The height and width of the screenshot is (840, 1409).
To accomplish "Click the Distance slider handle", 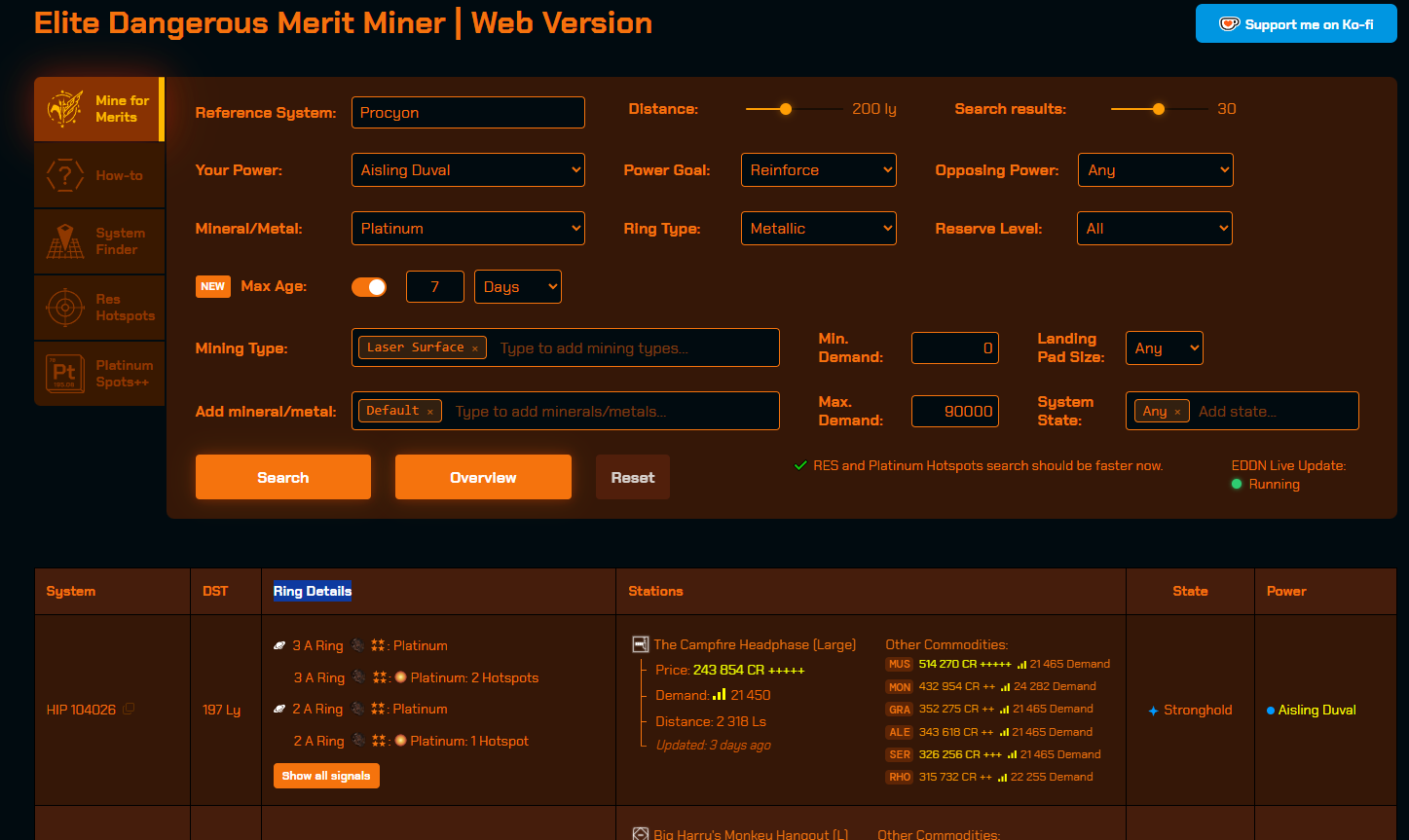I will [786, 109].
